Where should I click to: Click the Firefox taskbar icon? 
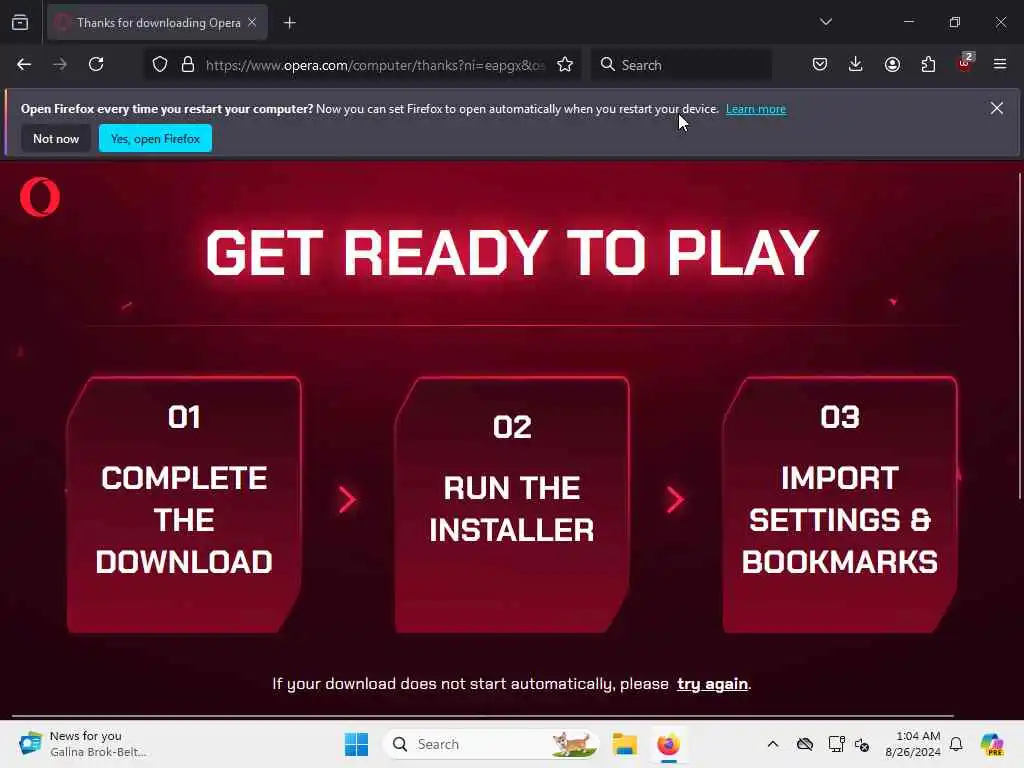point(668,744)
